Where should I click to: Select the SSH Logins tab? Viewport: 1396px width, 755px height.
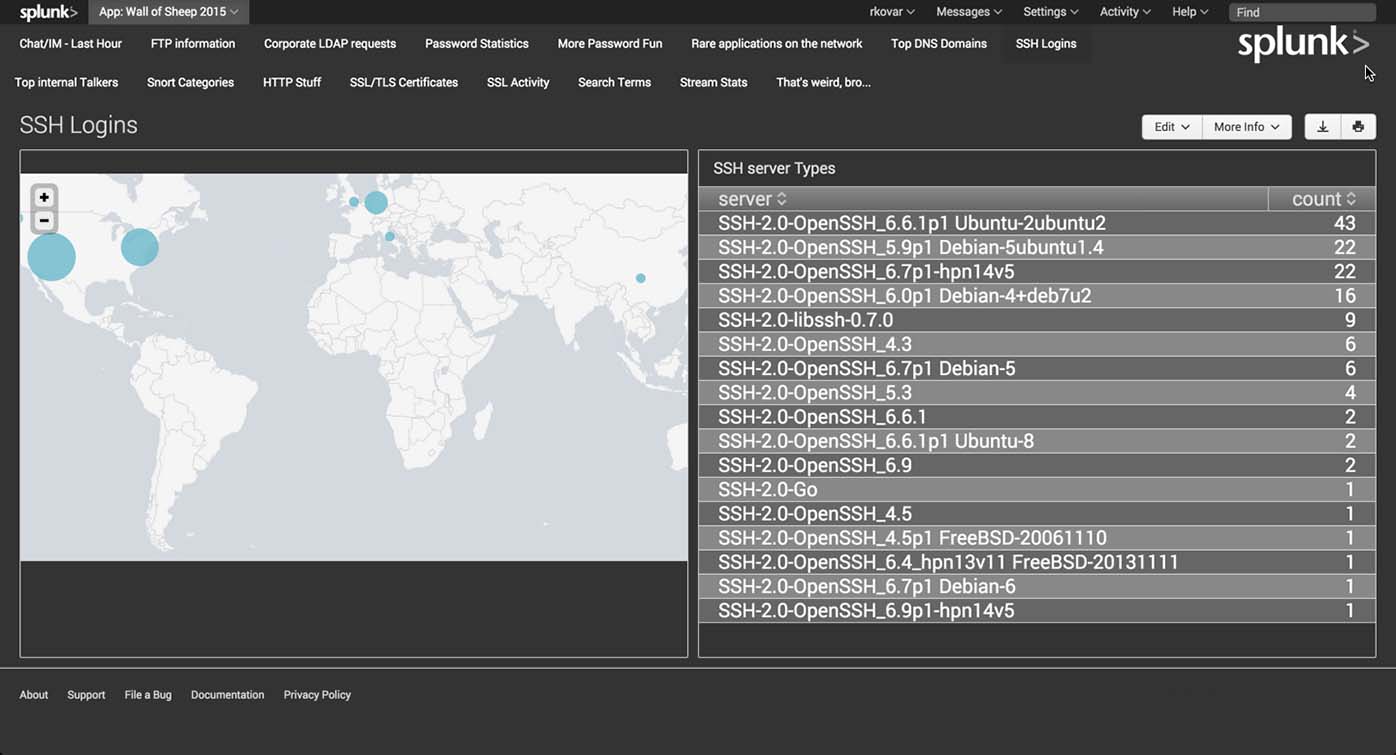click(1046, 44)
